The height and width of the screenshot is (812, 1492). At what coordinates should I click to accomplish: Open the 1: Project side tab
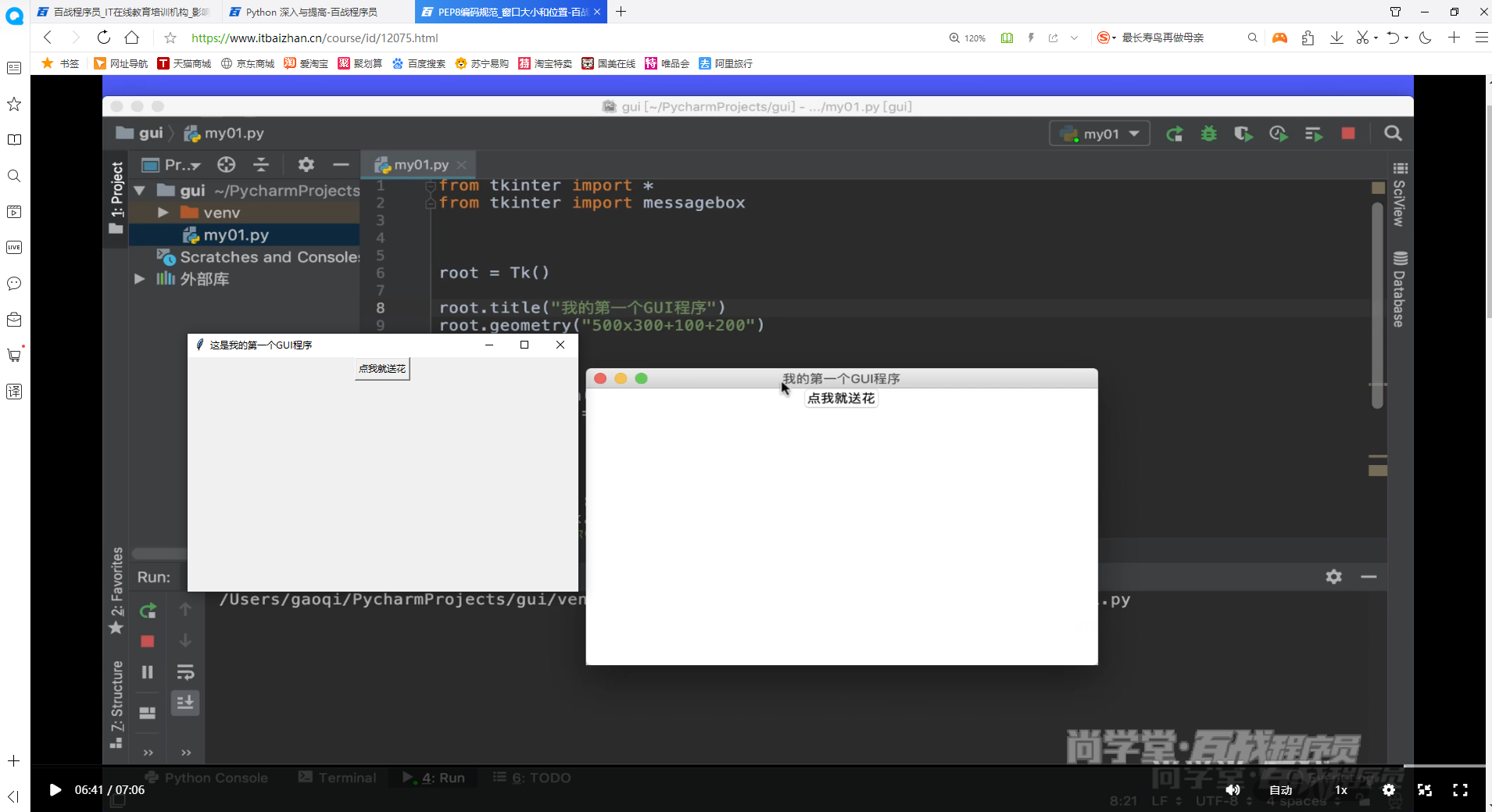116,197
